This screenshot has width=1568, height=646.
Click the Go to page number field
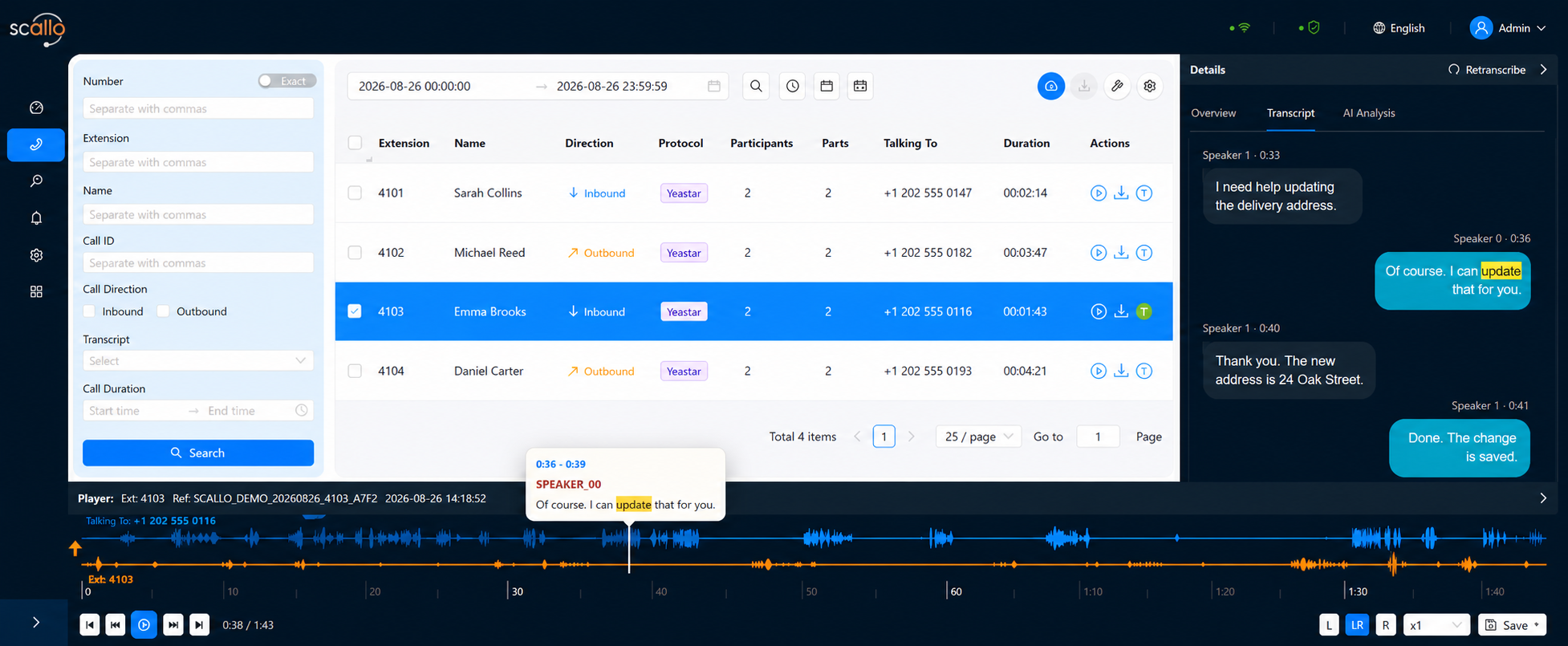pos(1098,437)
